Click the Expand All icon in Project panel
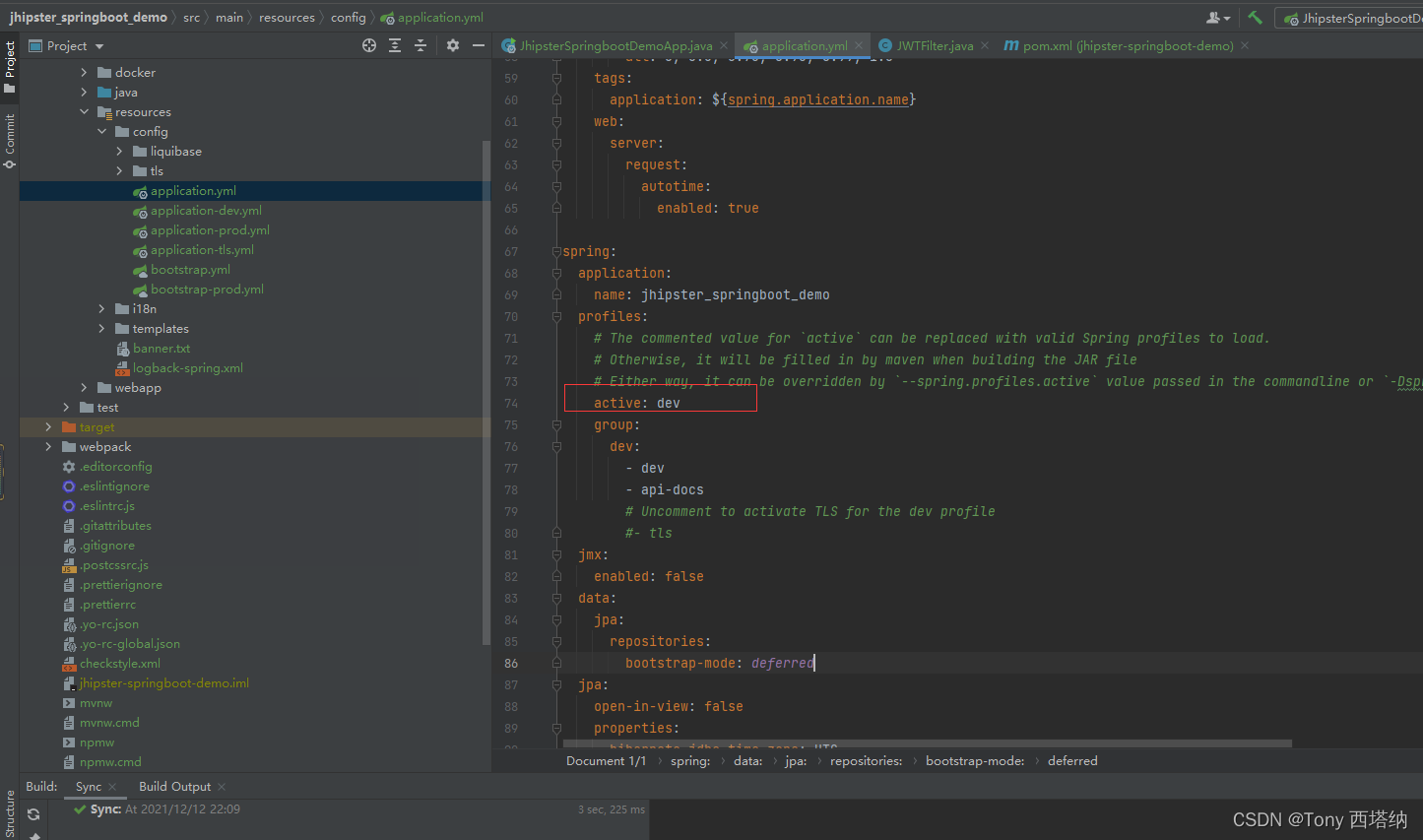Screen dimensions: 1423x840 (395, 45)
